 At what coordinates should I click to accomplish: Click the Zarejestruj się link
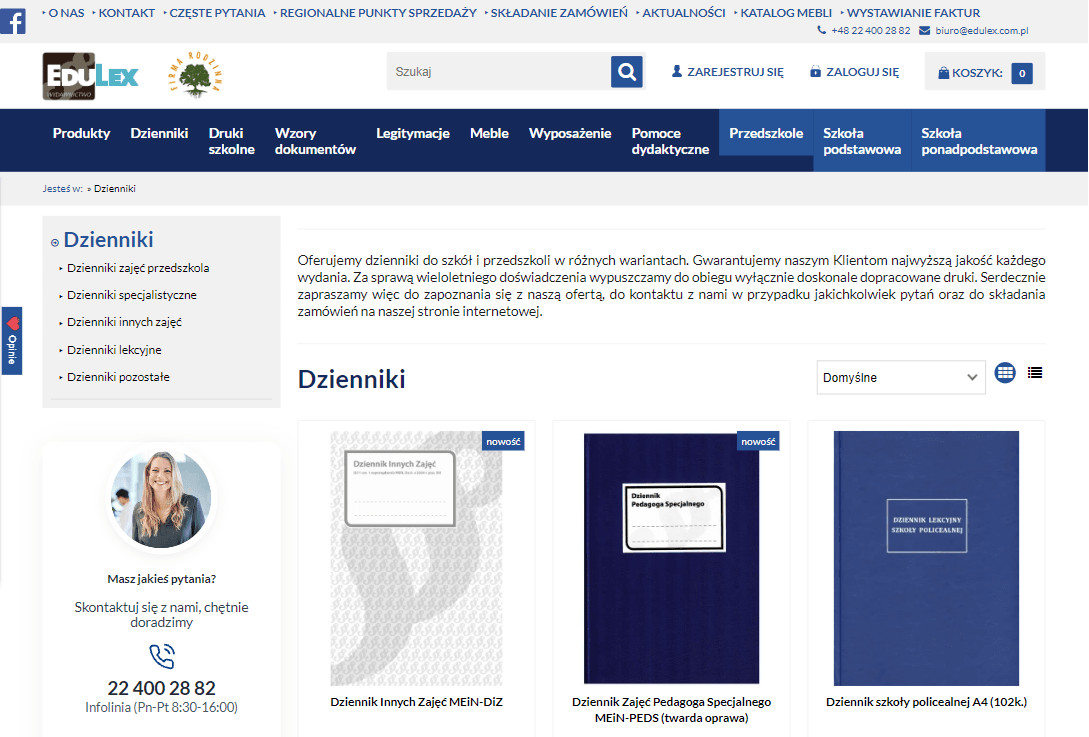tap(727, 72)
